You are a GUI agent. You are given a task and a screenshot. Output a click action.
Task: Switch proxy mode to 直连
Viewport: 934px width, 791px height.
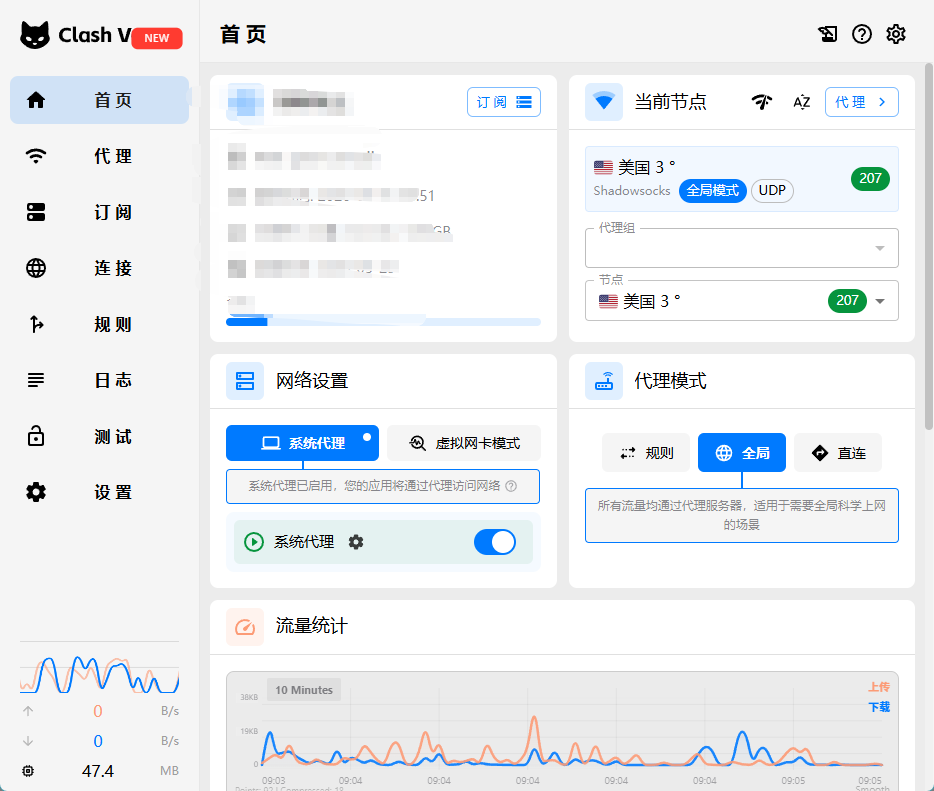click(x=838, y=453)
